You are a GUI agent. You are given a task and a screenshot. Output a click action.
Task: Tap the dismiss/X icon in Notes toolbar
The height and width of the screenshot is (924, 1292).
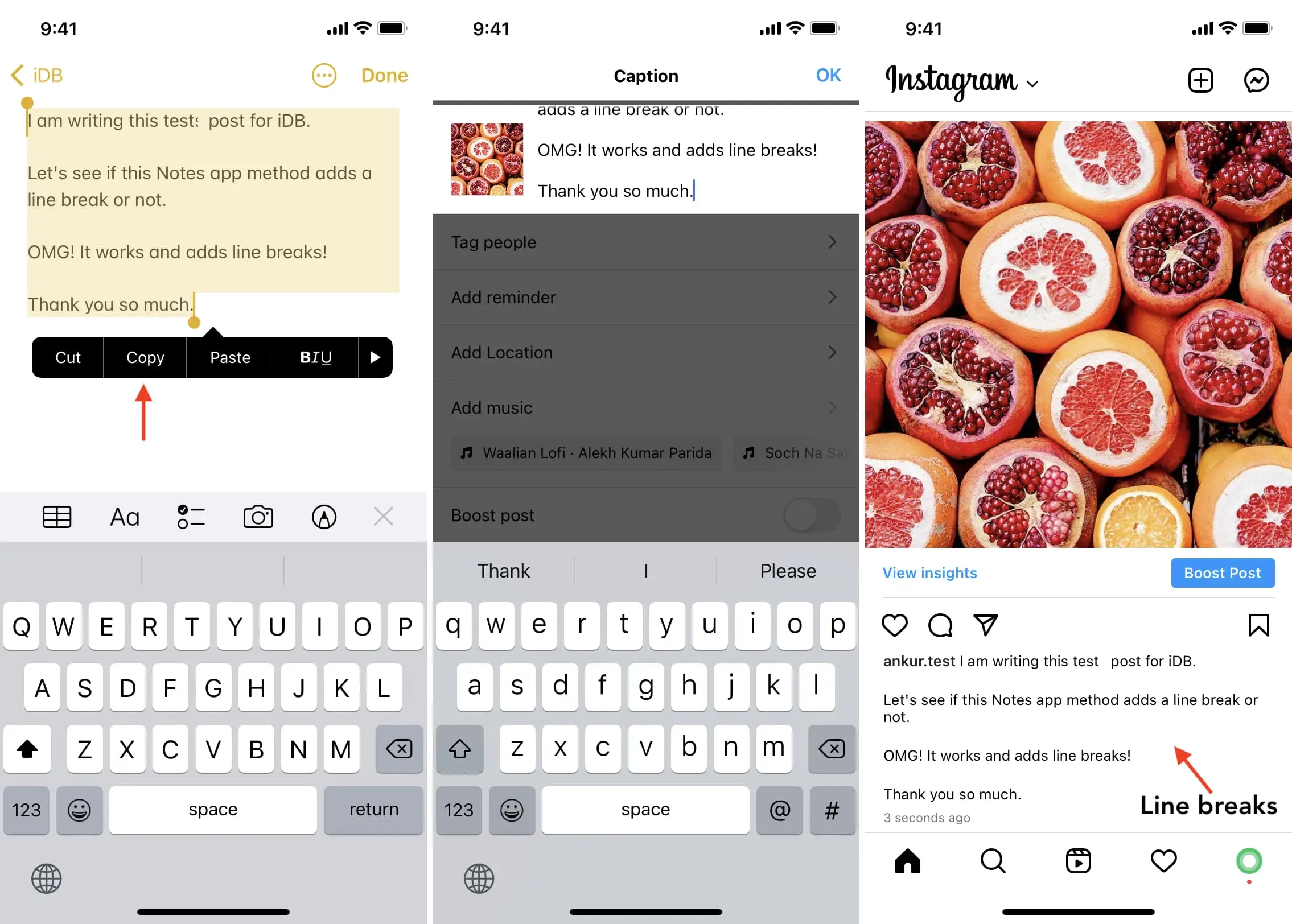[384, 516]
